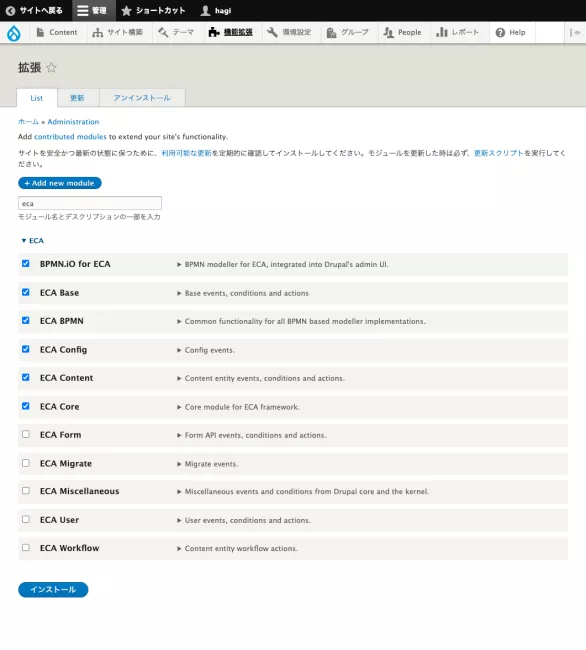
Task: Uncheck the ECA Config checkbox
Action: 26,349
